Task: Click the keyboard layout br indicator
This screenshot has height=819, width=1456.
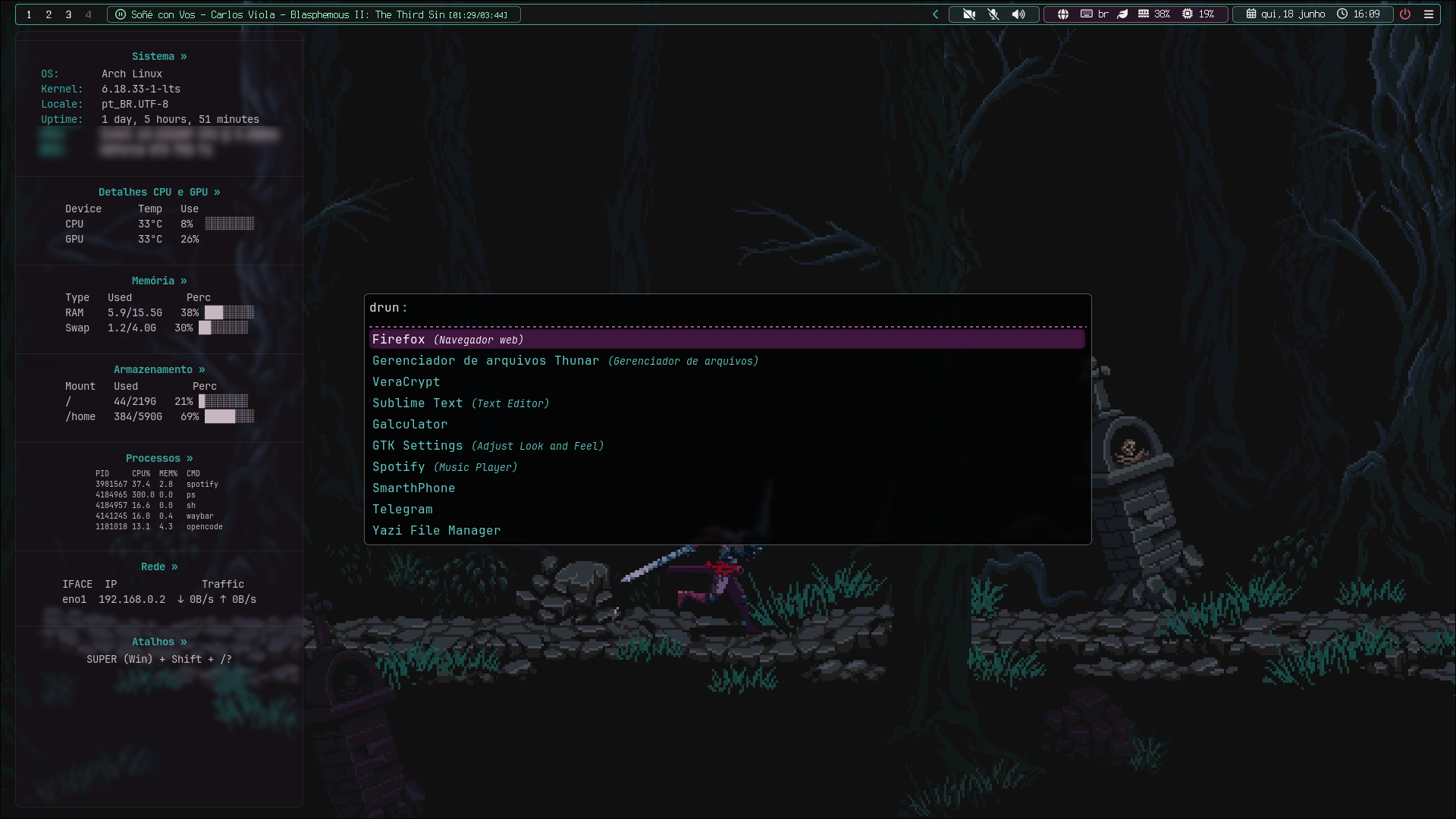Action: point(1094,14)
